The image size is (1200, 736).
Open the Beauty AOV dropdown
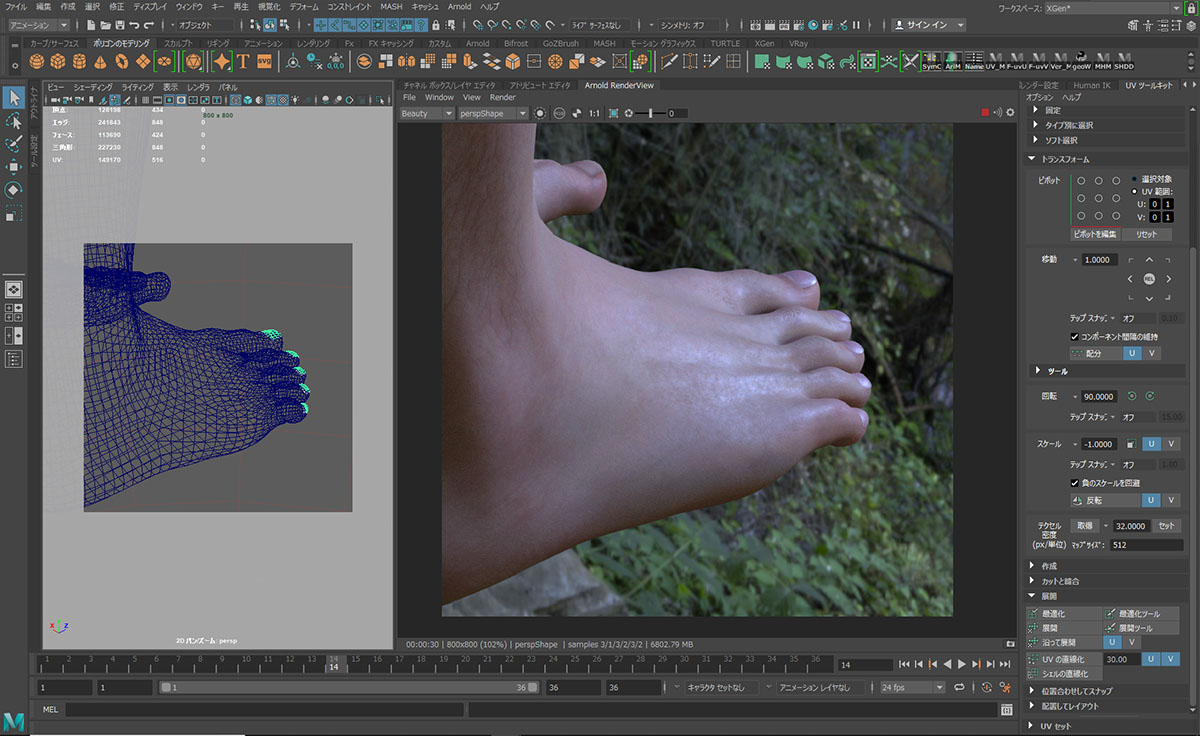[427, 113]
